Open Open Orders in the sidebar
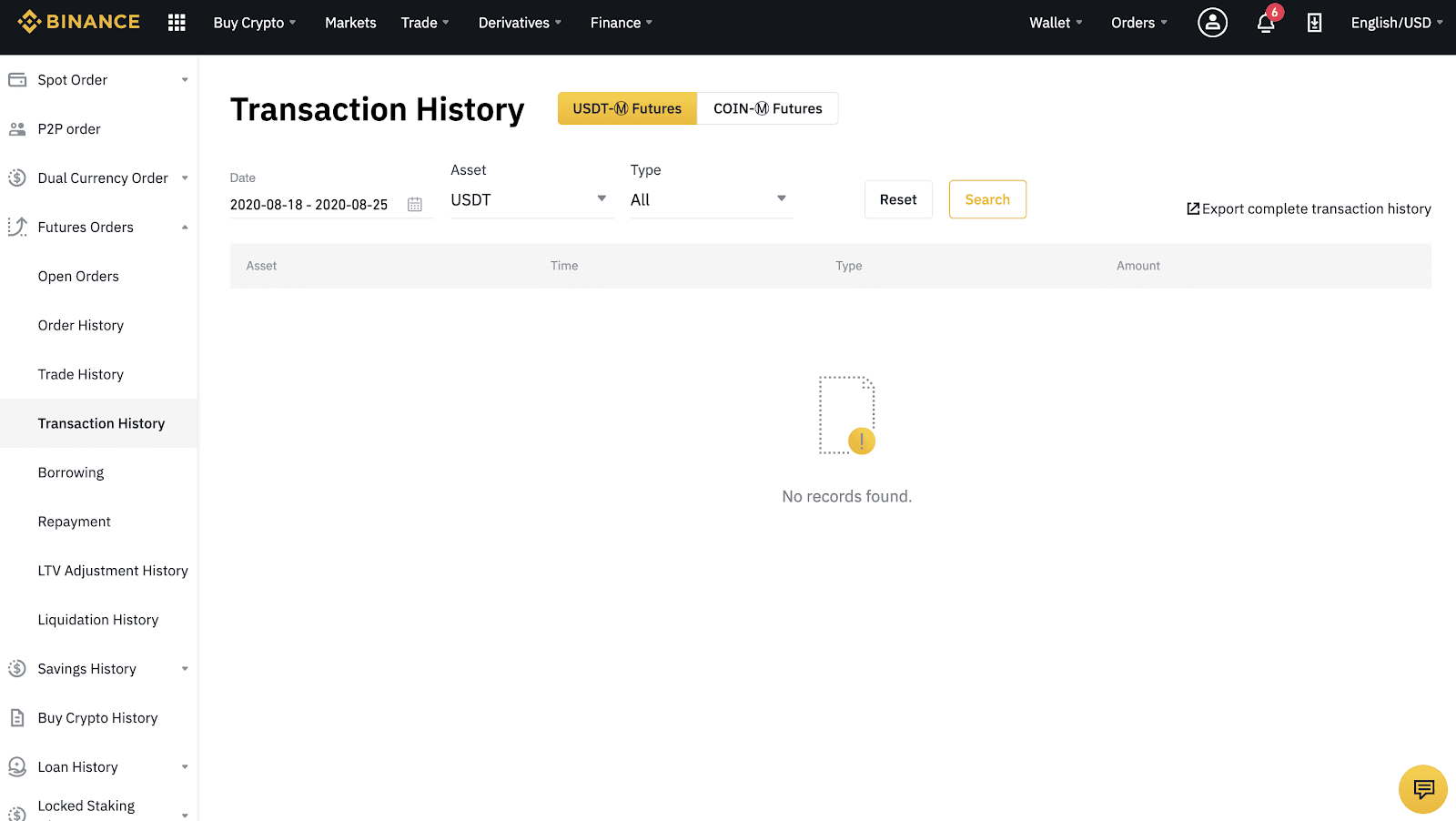Image resolution: width=1456 pixels, height=821 pixels. pos(78,277)
